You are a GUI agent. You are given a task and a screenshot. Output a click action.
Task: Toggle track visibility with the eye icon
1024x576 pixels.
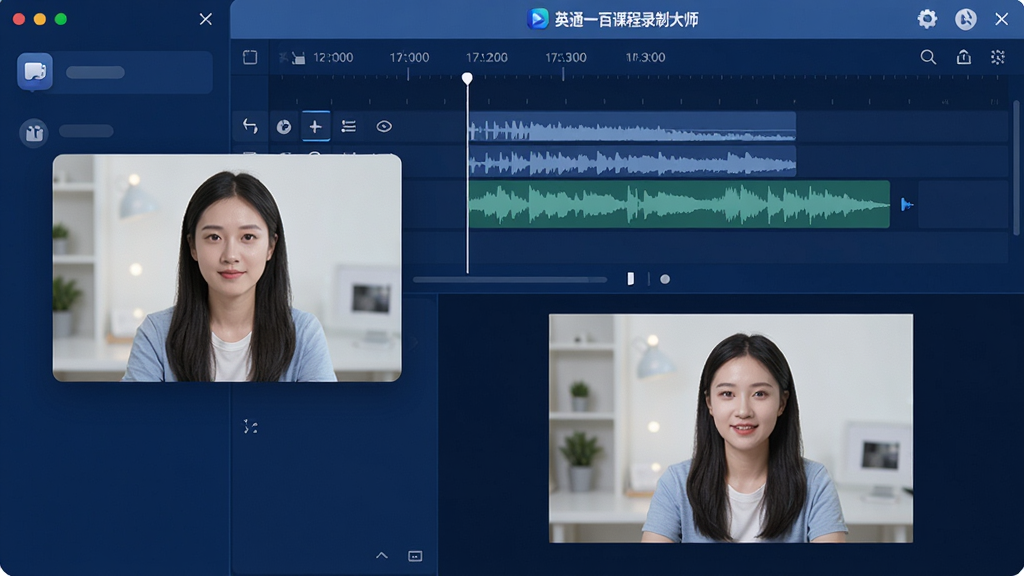pos(384,127)
